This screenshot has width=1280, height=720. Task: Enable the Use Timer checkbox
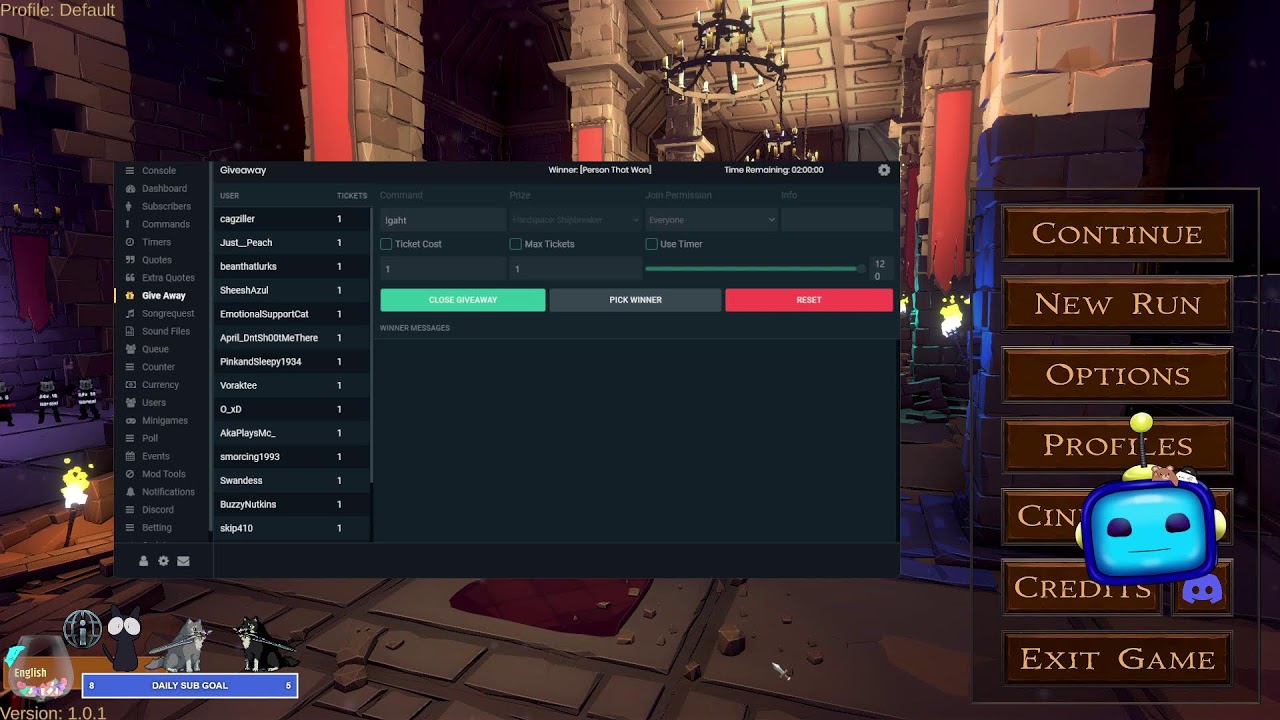[652, 244]
